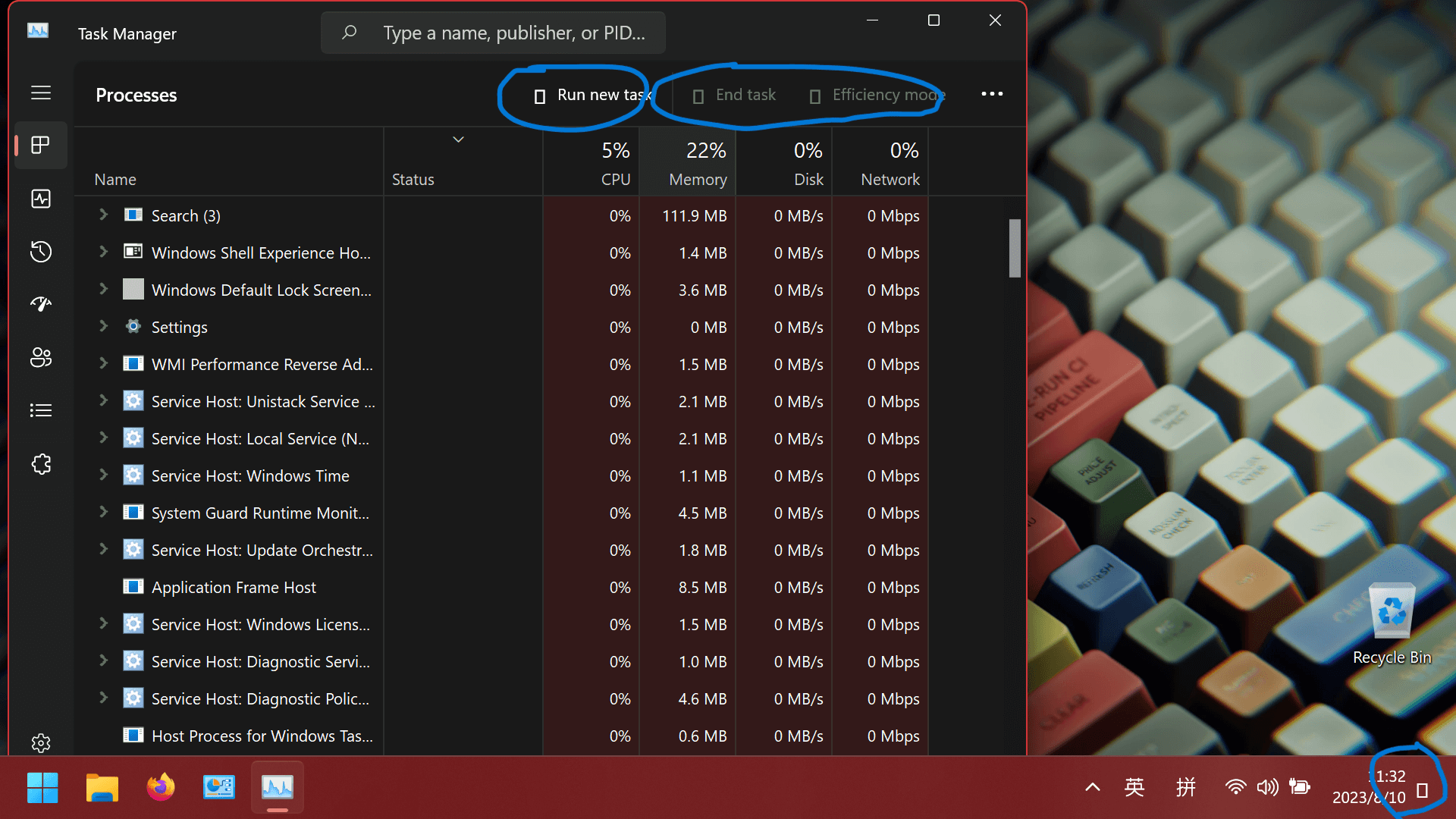Open the Details page in sidebar
The width and height of the screenshot is (1456, 819).
(x=41, y=410)
